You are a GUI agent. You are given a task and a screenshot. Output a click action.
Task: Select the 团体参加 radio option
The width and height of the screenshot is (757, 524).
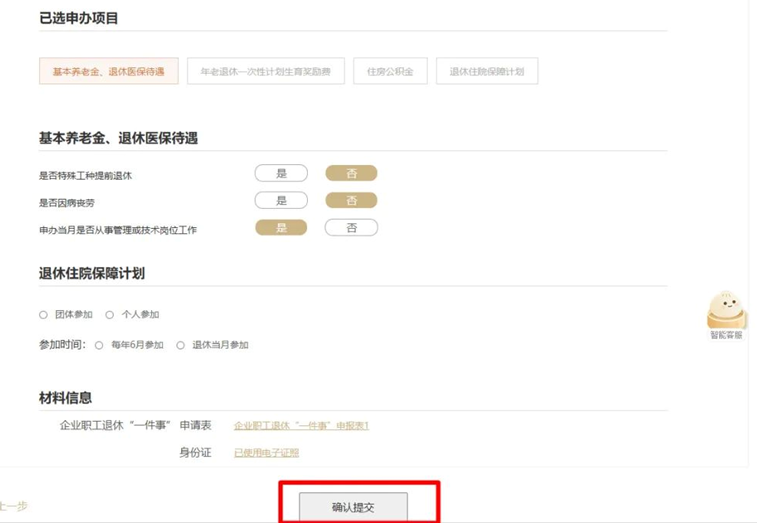click(44, 315)
